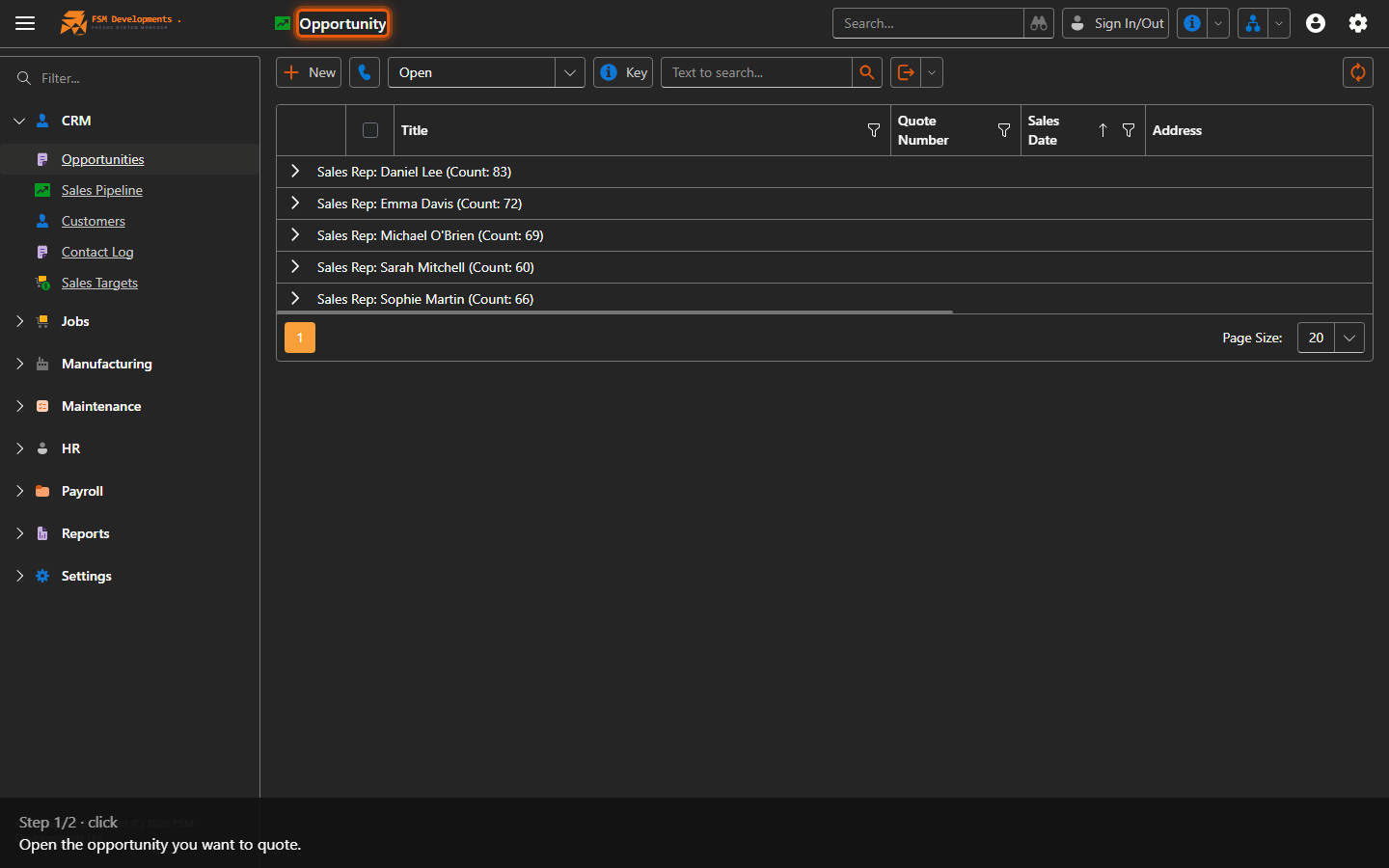The width and height of the screenshot is (1389, 868).
Task: Click the orange magnifier search button
Action: click(867, 72)
